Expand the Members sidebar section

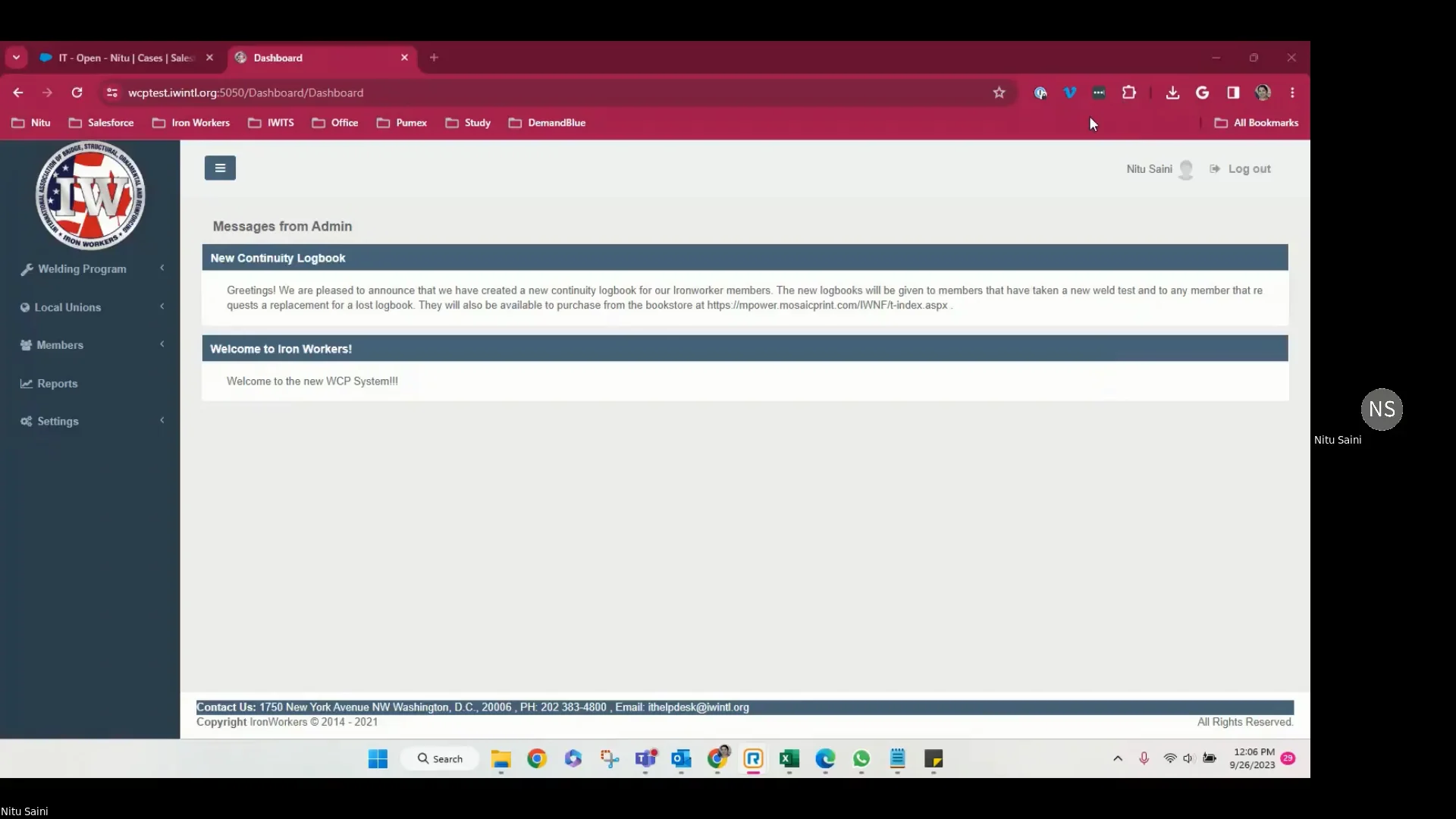60,345
